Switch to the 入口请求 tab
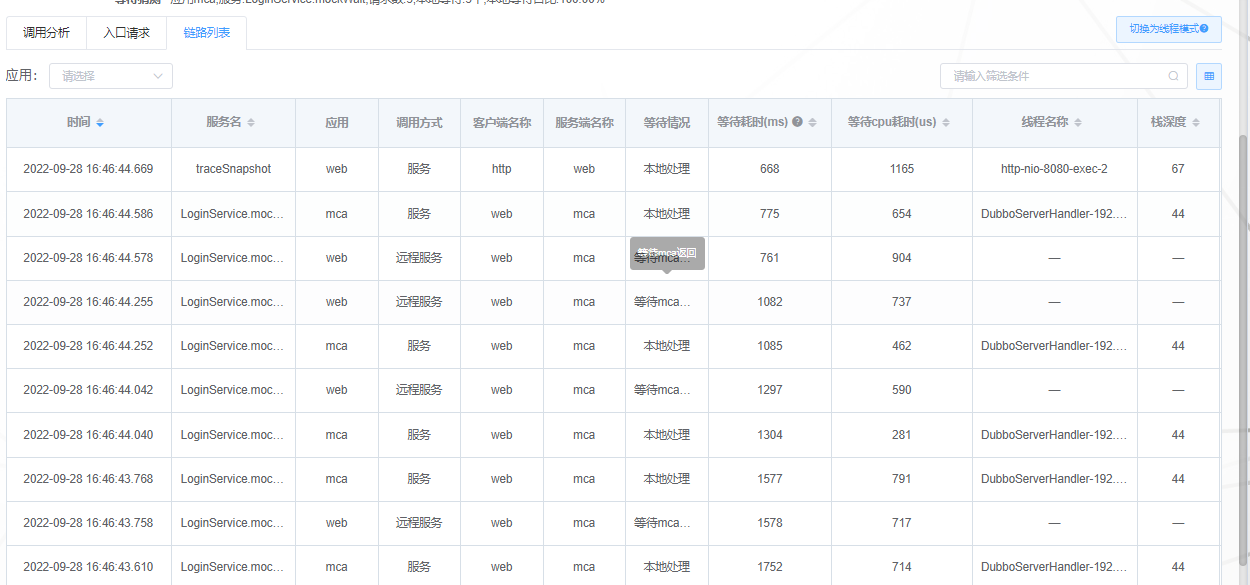This screenshot has height=585, width=1250. [x=127, y=33]
